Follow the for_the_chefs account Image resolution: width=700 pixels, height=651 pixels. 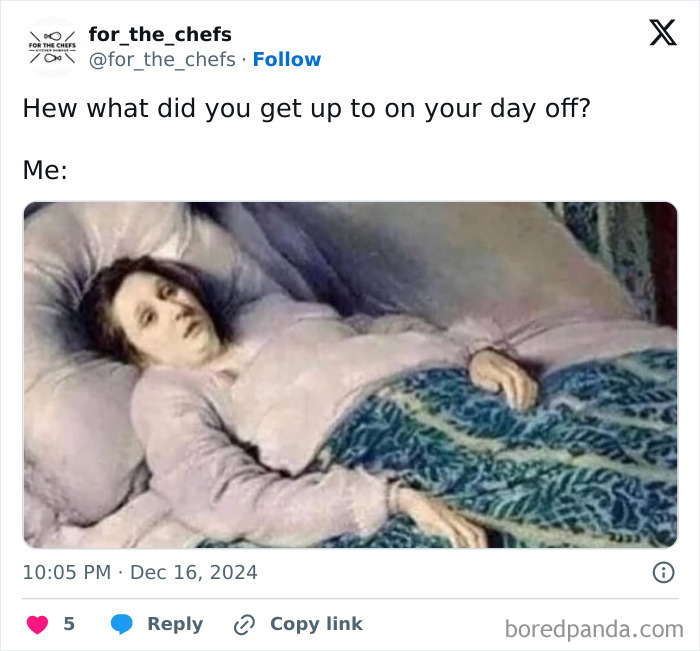[287, 59]
